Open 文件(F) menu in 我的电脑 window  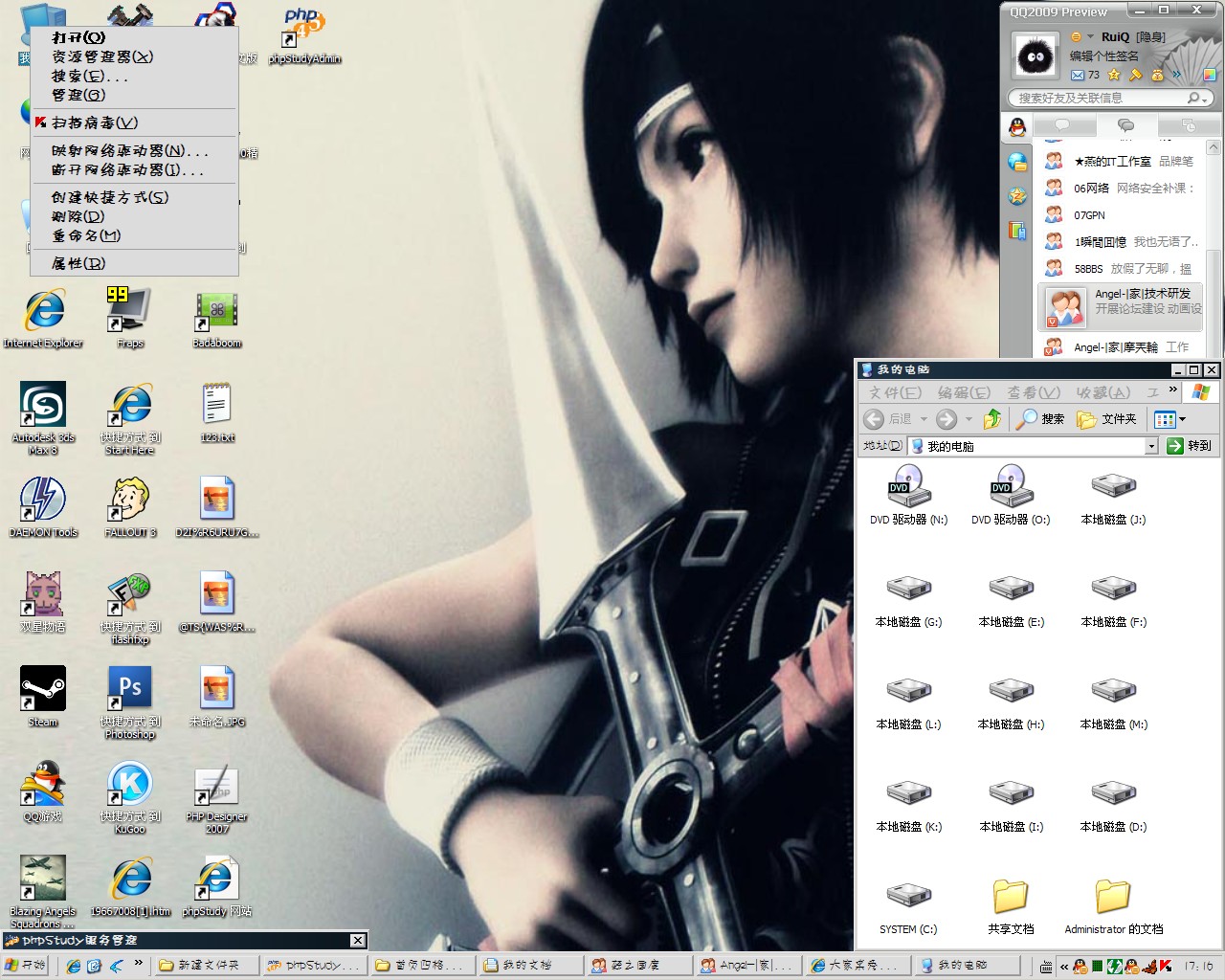895,392
